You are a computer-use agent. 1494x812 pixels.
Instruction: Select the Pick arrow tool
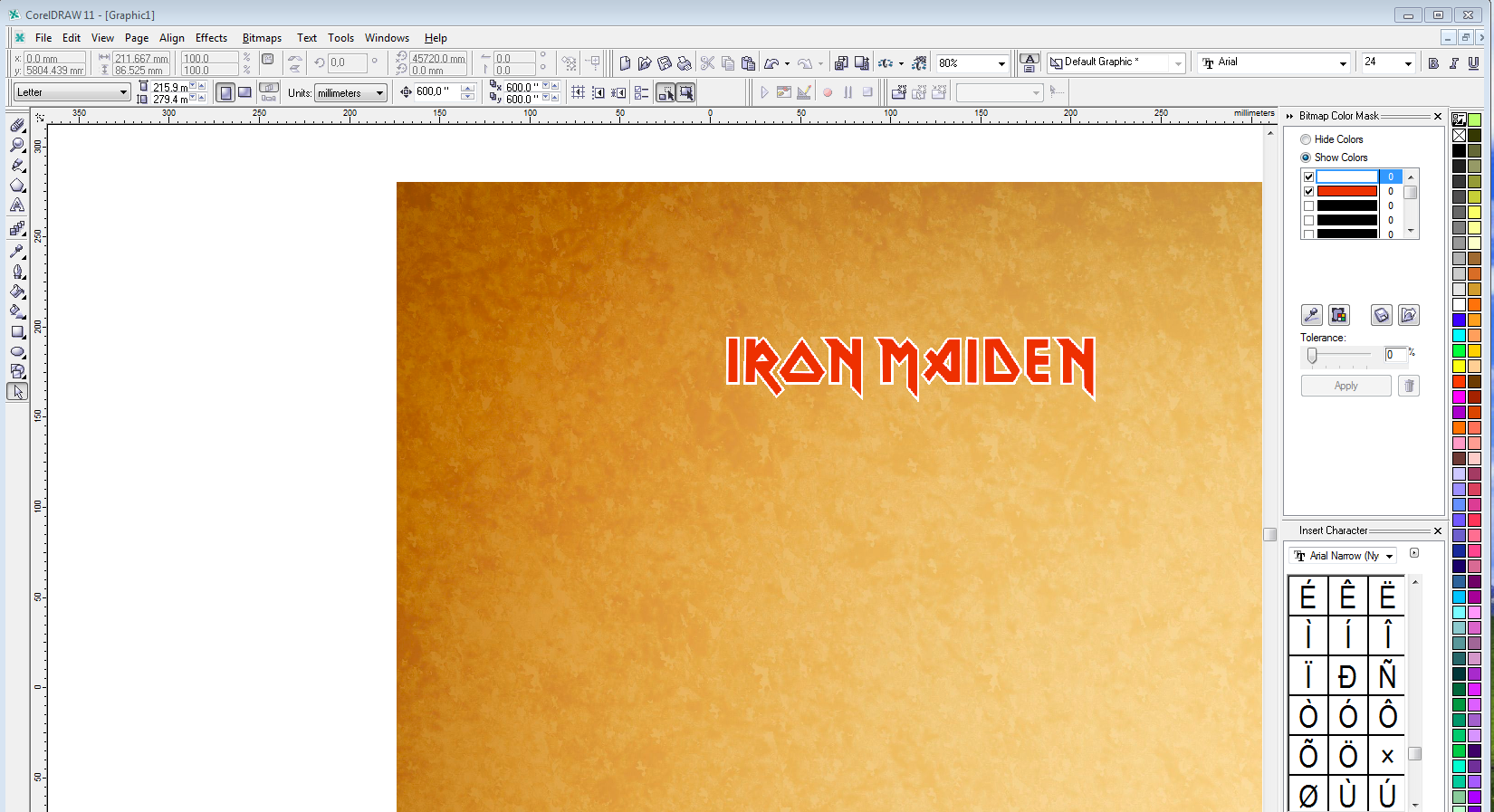pos(17,392)
